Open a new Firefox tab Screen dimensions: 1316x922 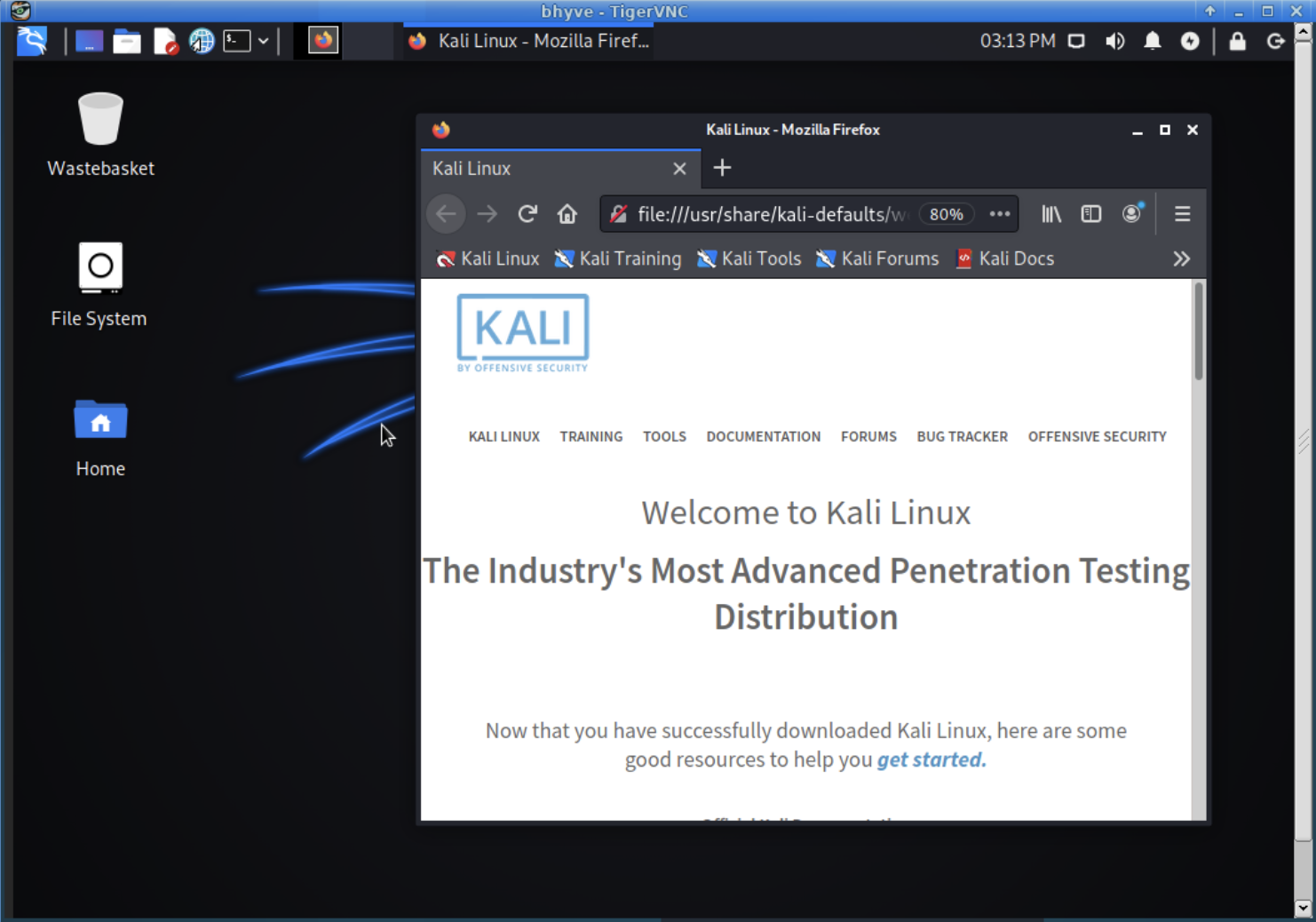[x=722, y=168]
